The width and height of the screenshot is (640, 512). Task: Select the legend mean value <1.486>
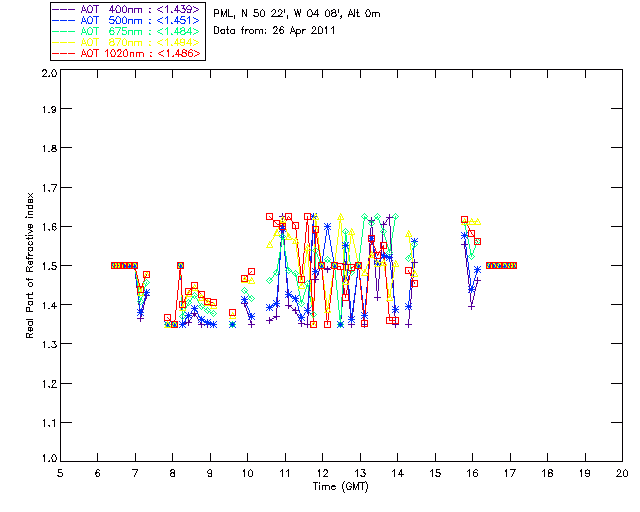tap(179, 53)
